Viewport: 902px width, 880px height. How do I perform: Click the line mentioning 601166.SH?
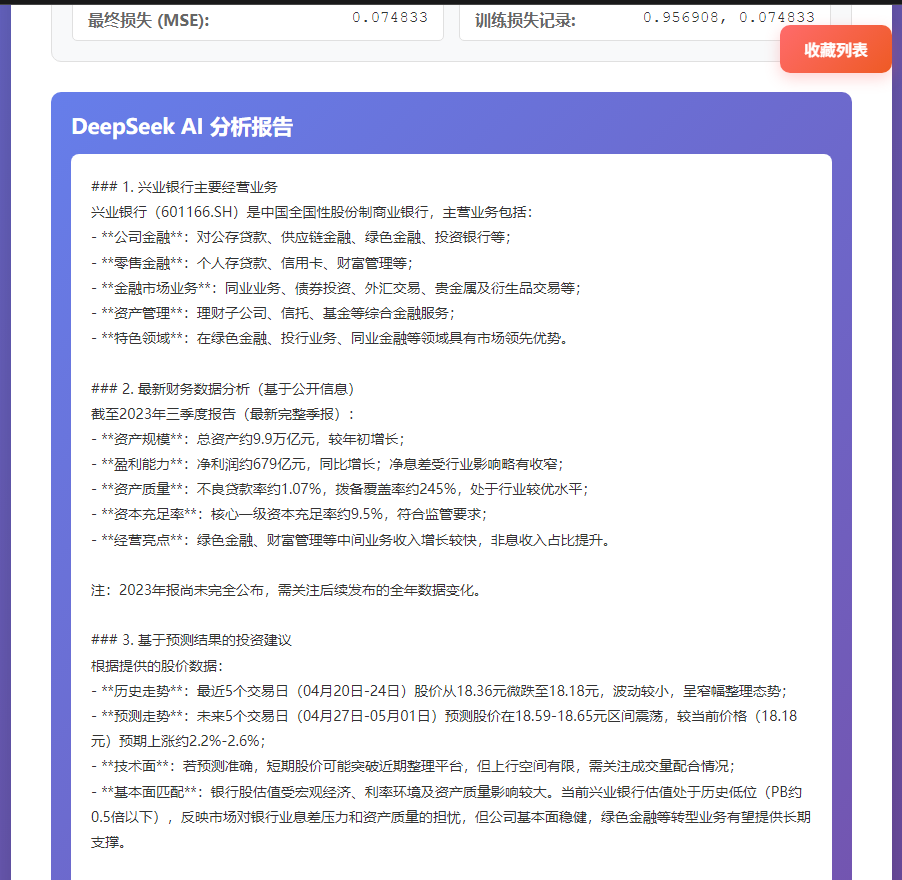tap(312, 212)
